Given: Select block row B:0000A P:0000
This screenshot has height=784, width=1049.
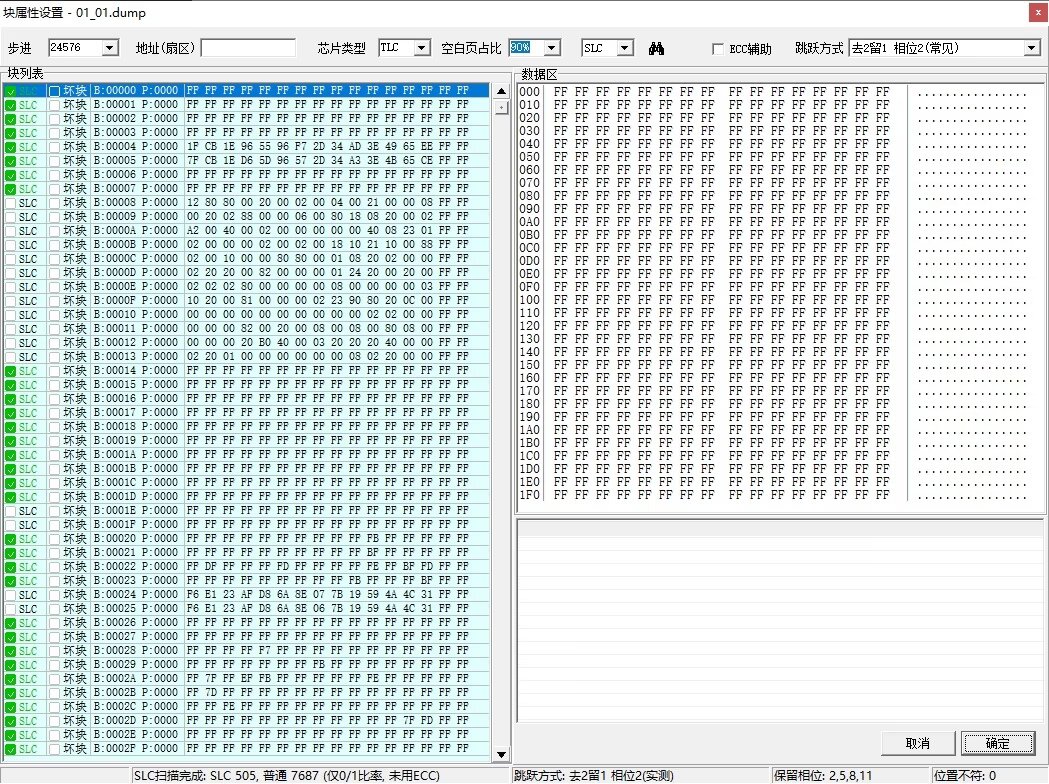Looking at the screenshot, I should (x=246, y=231).
